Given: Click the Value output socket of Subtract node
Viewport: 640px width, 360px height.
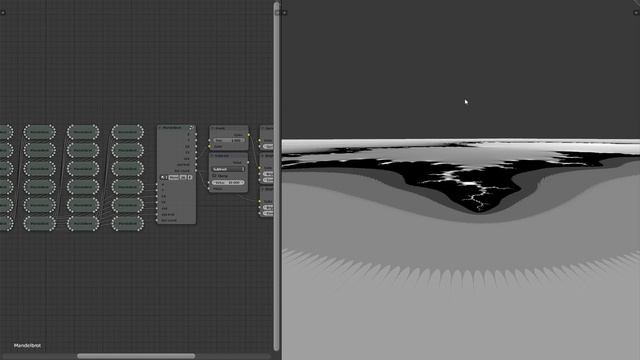Looking at the screenshot, I should pos(248,162).
